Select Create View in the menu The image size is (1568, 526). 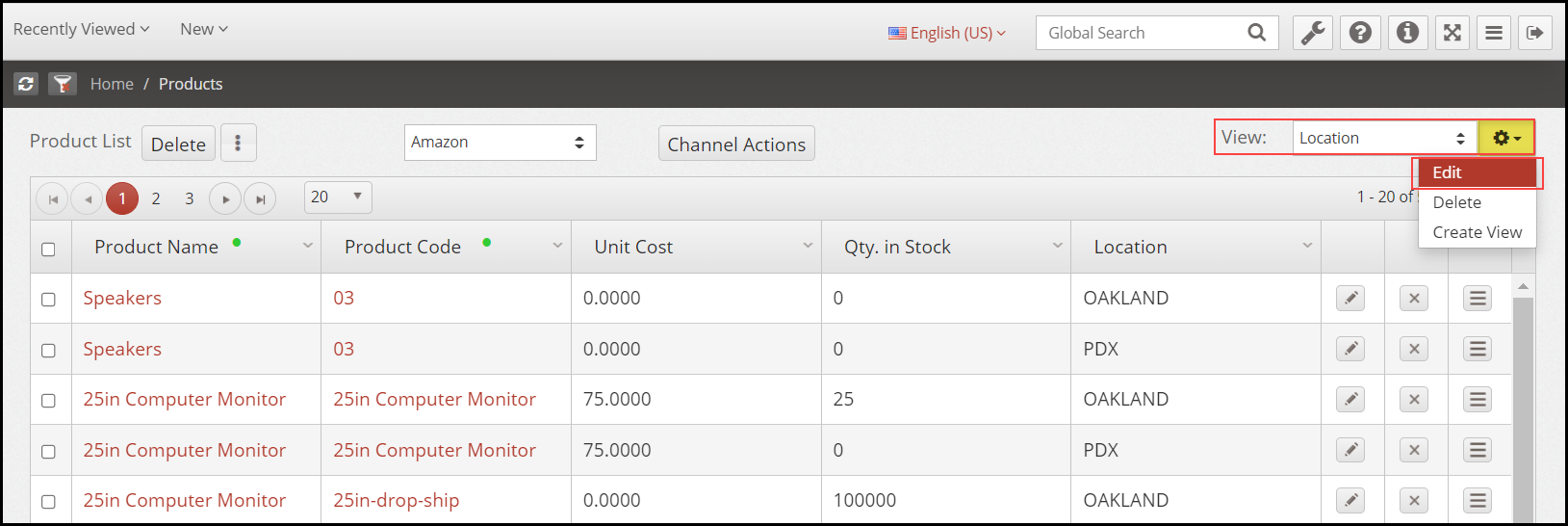(1478, 232)
